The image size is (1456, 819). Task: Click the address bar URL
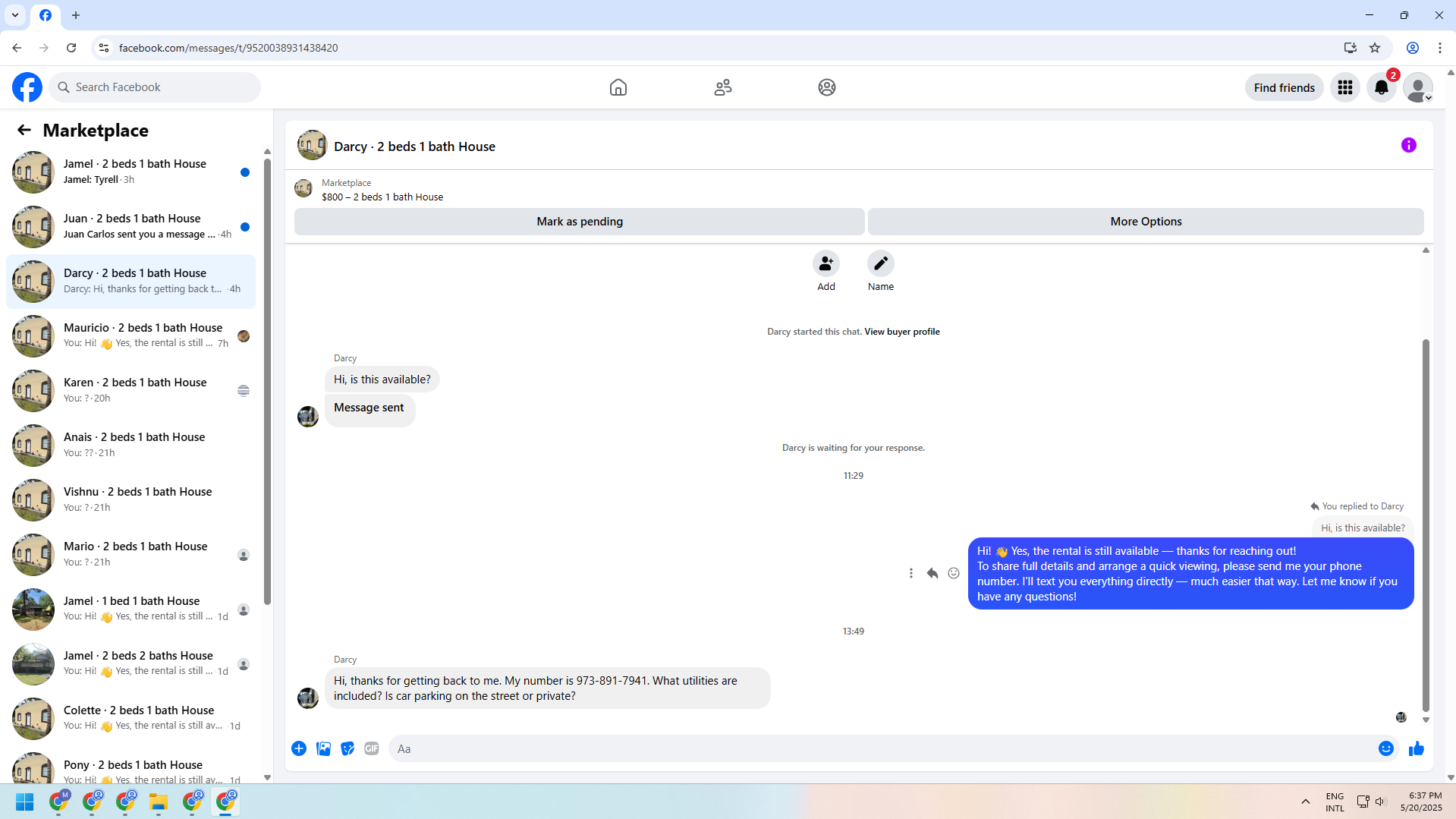click(x=228, y=48)
